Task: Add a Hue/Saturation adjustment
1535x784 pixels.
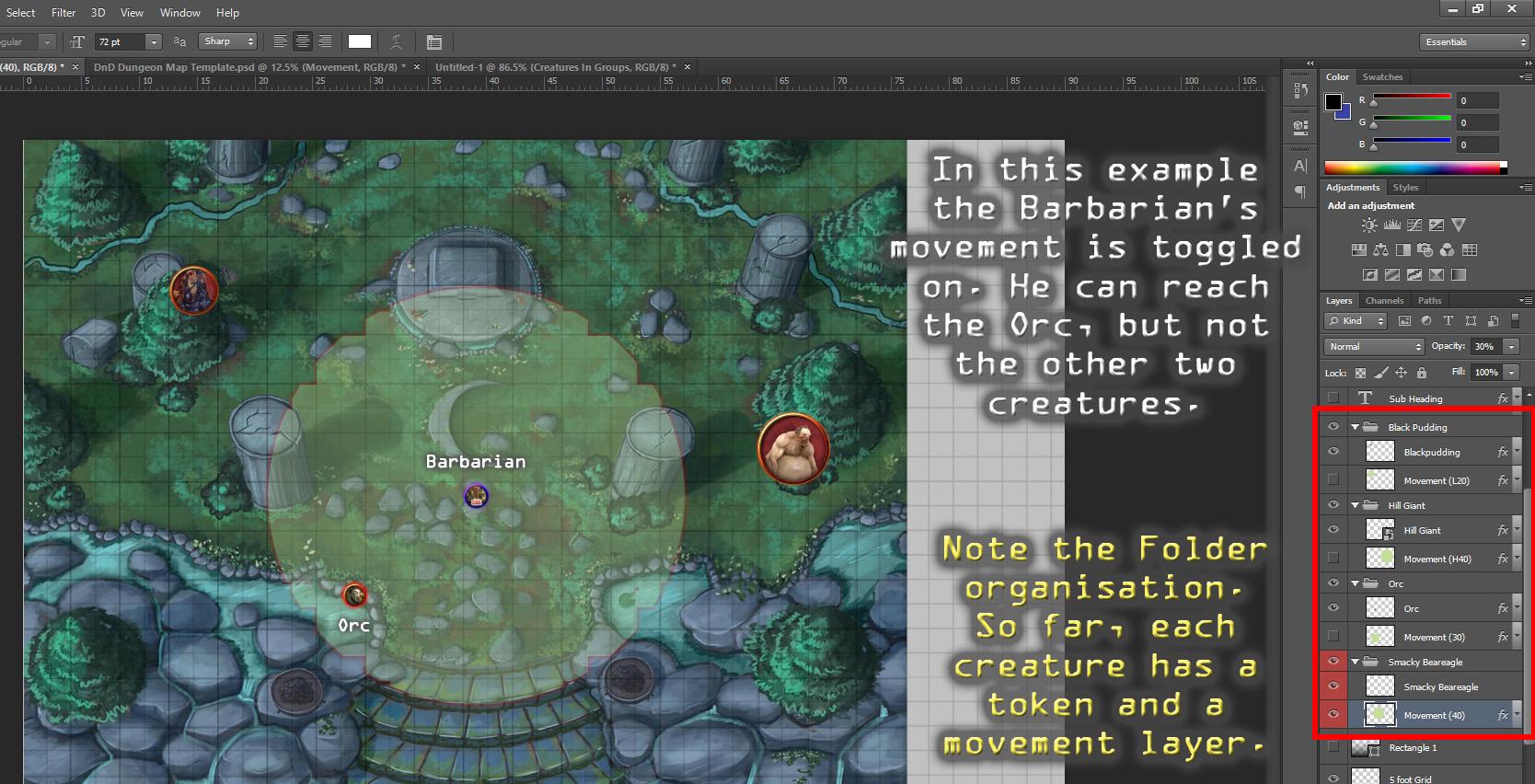Action: [1359, 249]
